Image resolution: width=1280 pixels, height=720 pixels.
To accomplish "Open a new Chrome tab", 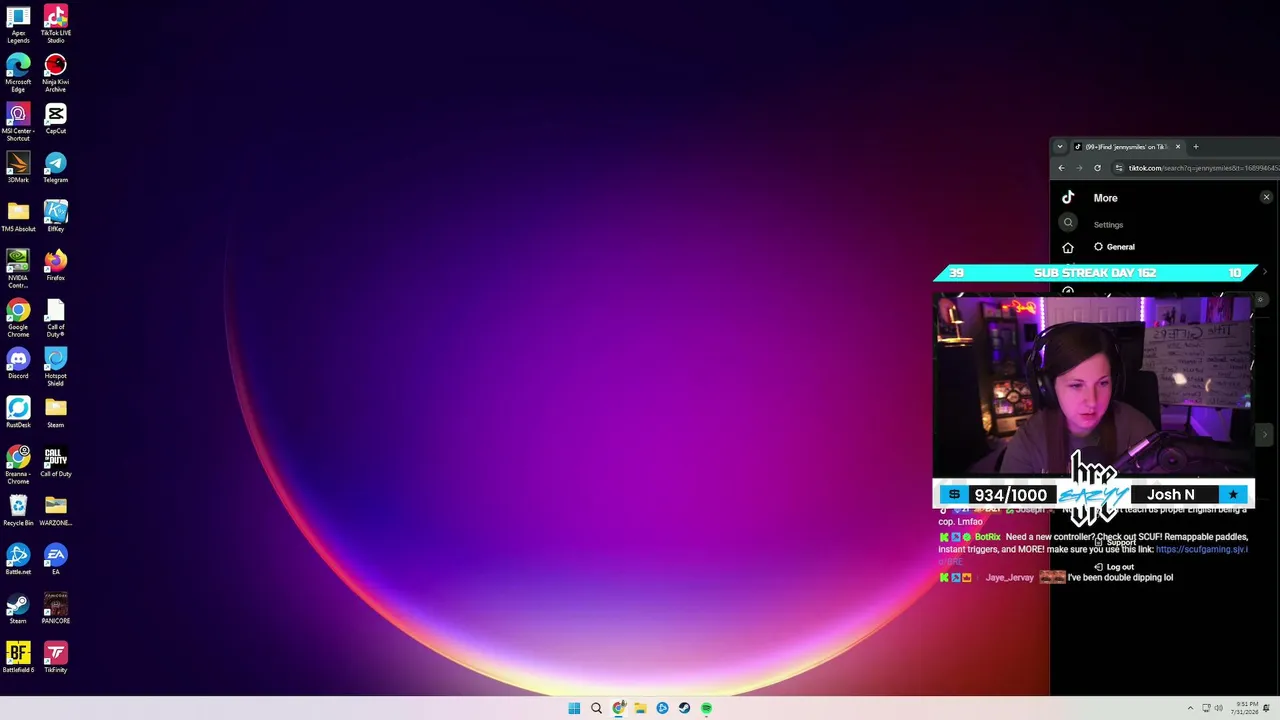I will 1195,147.
